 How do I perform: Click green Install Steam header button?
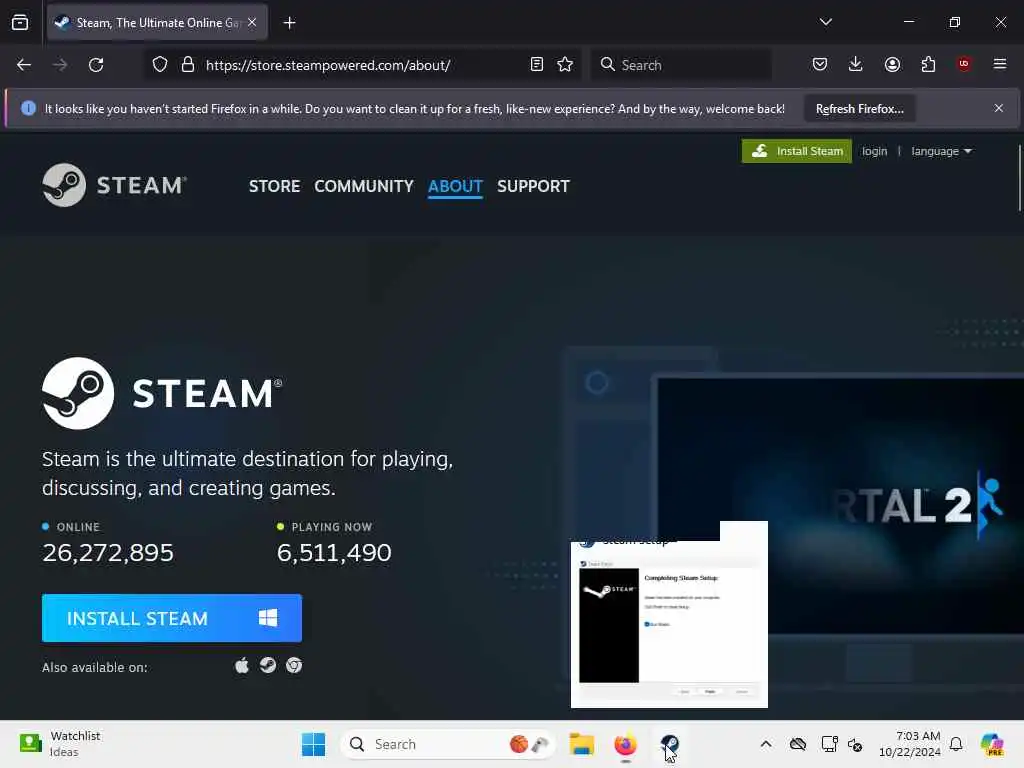(x=797, y=151)
